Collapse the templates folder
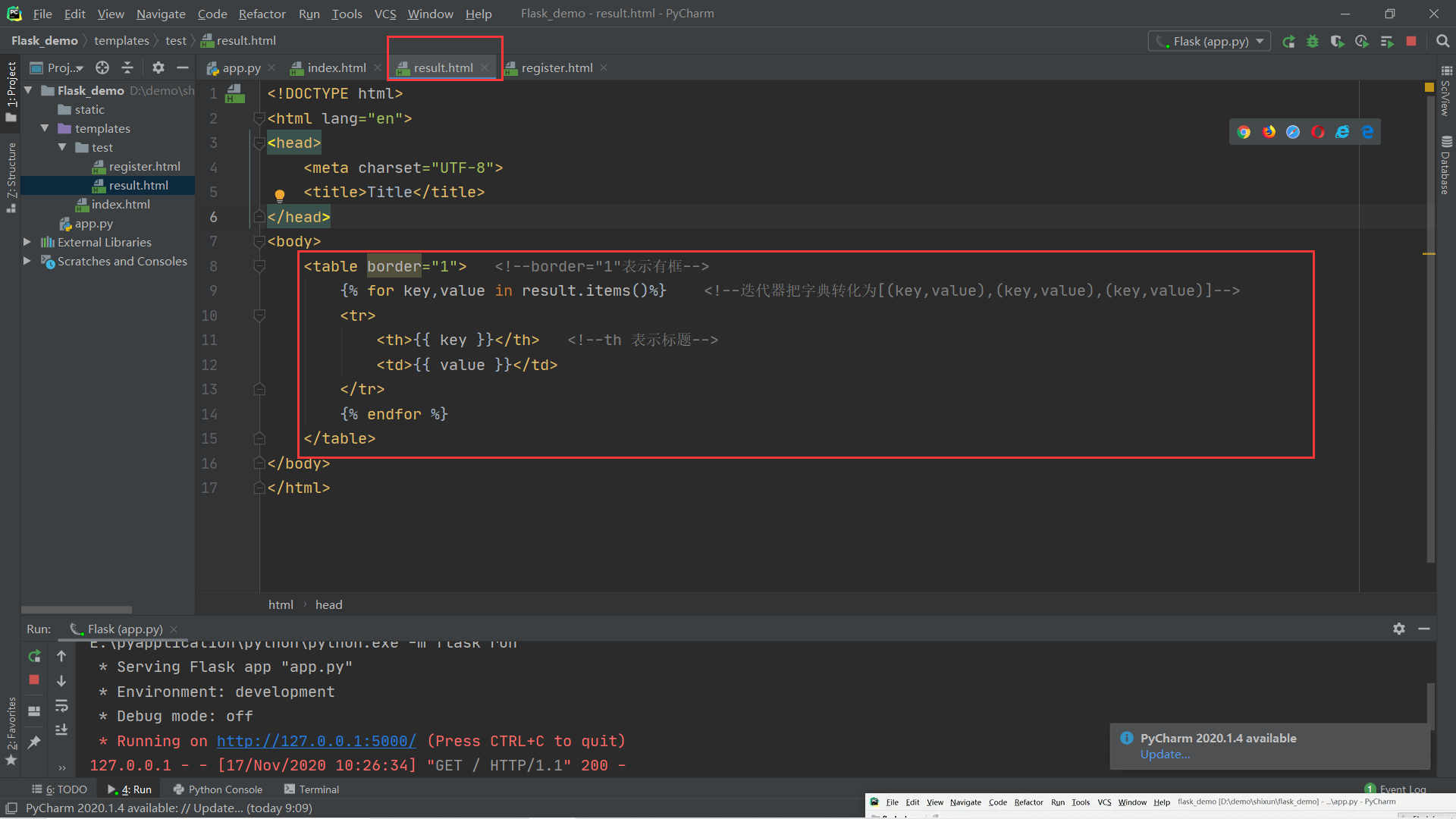This screenshot has width=1456, height=819. 45,128
